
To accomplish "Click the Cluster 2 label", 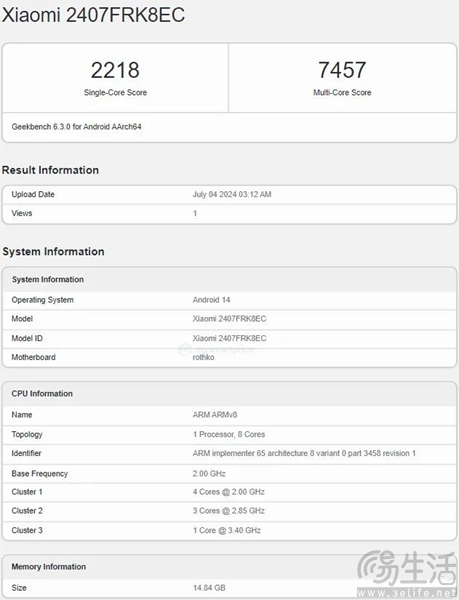I will pos(27,511).
